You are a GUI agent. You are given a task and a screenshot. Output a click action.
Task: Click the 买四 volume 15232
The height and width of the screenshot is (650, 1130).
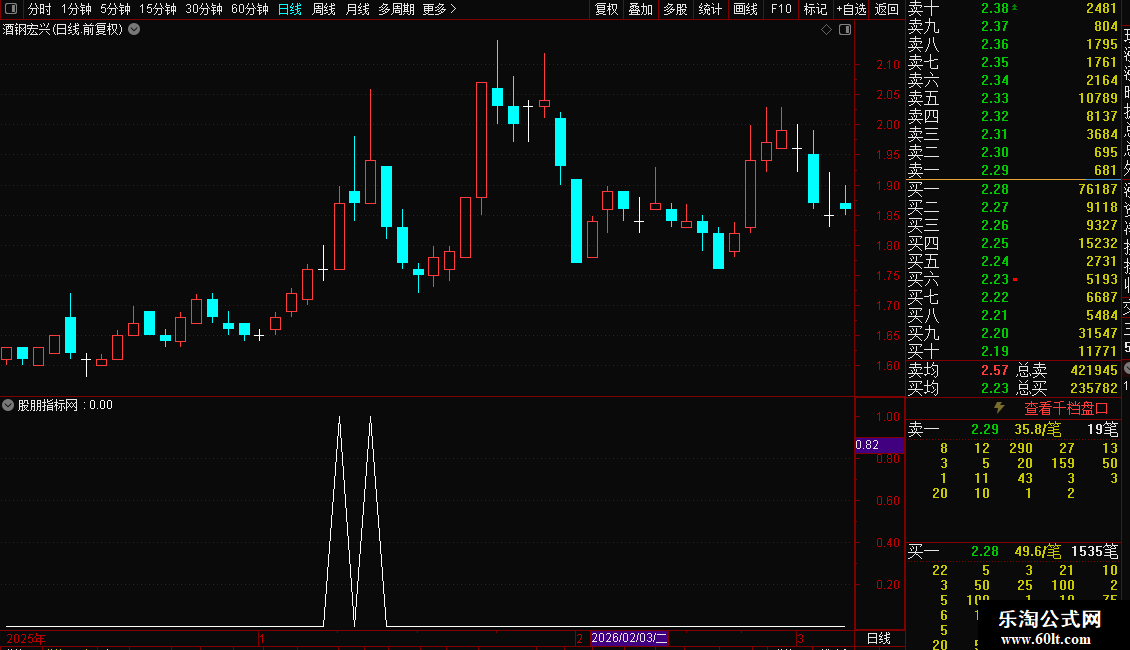(x=1098, y=244)
